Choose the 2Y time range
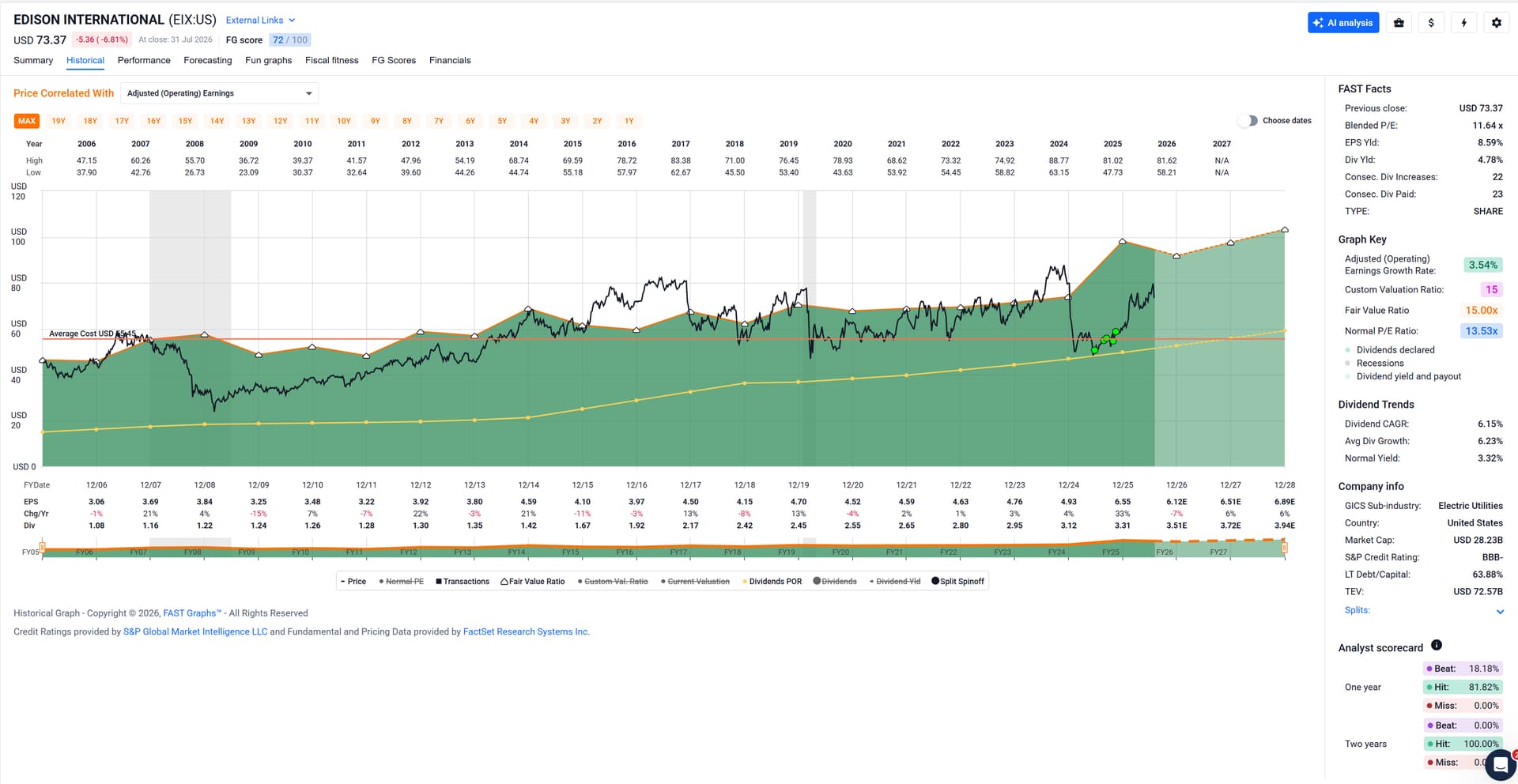The image size is (1518, 784). point(598,121)
